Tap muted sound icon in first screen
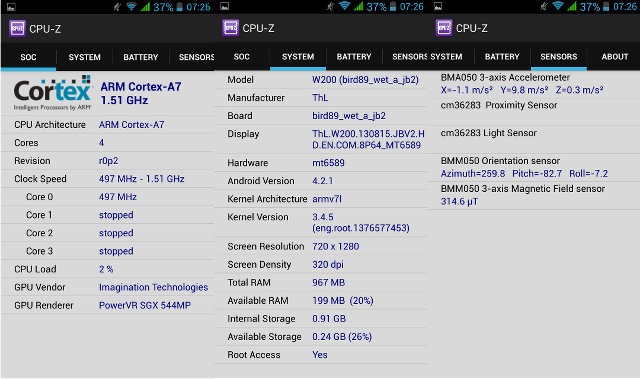The image size is (640, 379). (117, 7)
